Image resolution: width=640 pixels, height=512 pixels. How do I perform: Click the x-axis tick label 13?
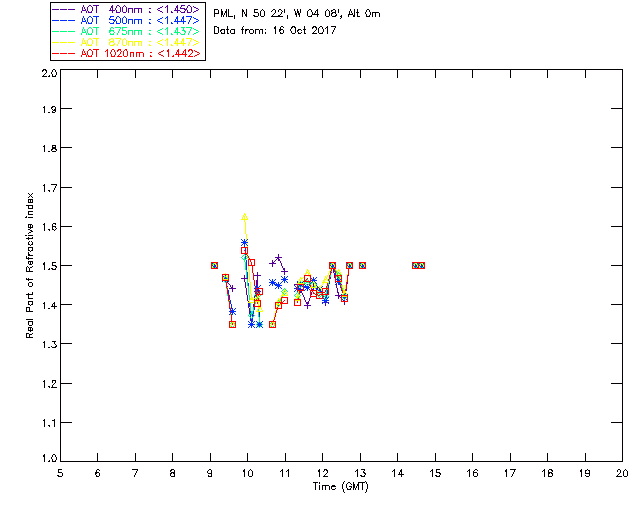pos(360,473)
